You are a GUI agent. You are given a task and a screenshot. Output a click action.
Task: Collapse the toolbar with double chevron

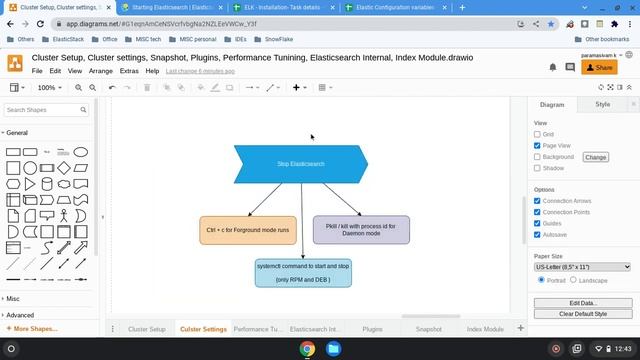tap(629, 87)
